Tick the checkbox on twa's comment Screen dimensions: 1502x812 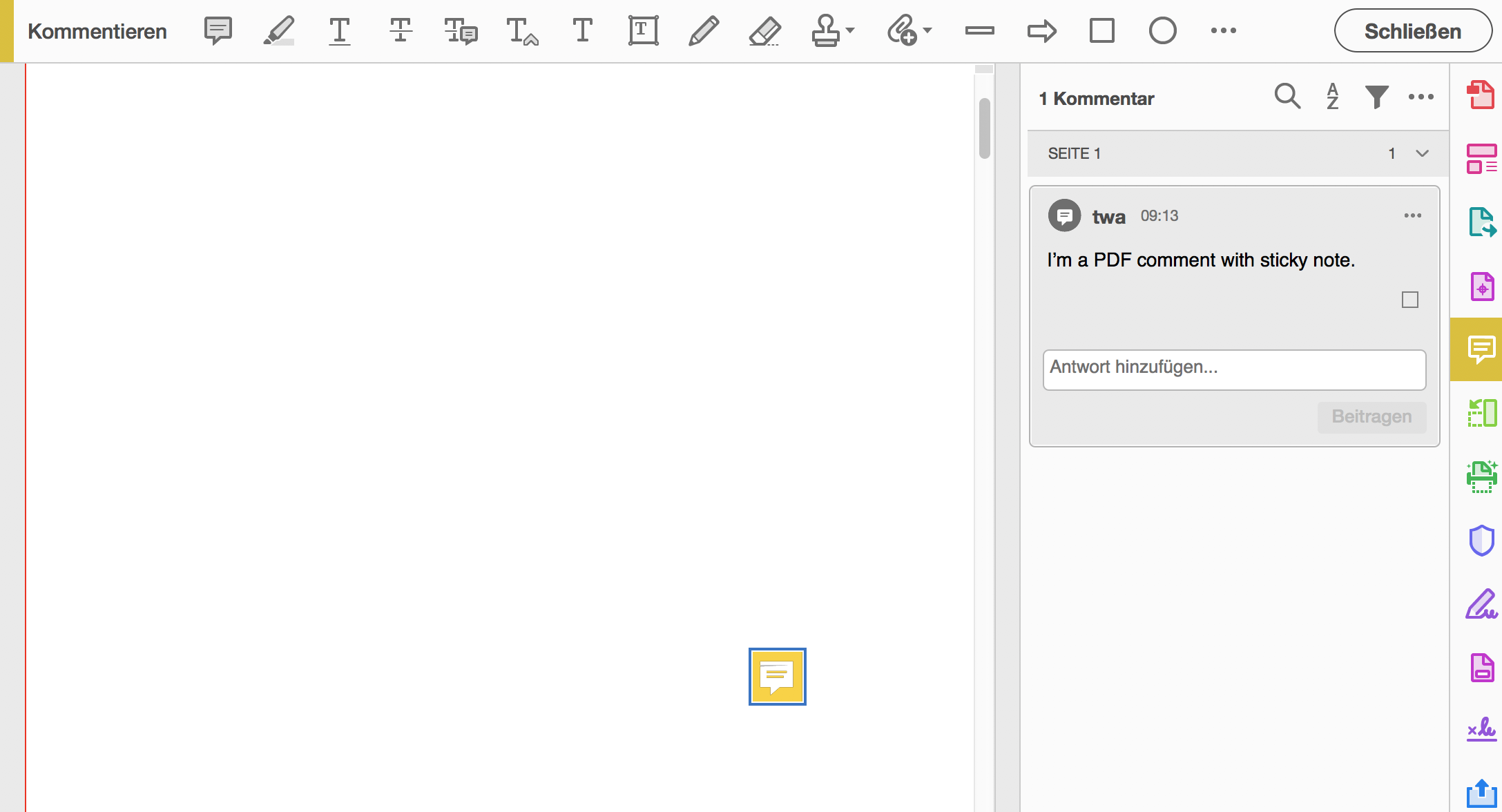click(x=1409, y=300)
